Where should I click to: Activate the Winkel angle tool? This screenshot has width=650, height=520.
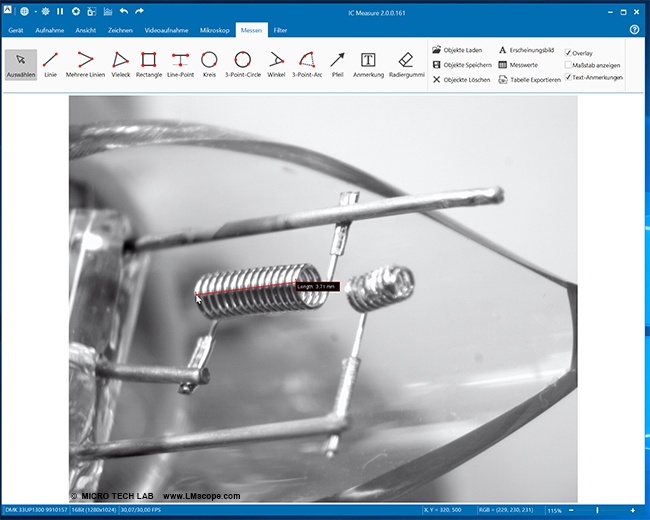click(276, 64)
